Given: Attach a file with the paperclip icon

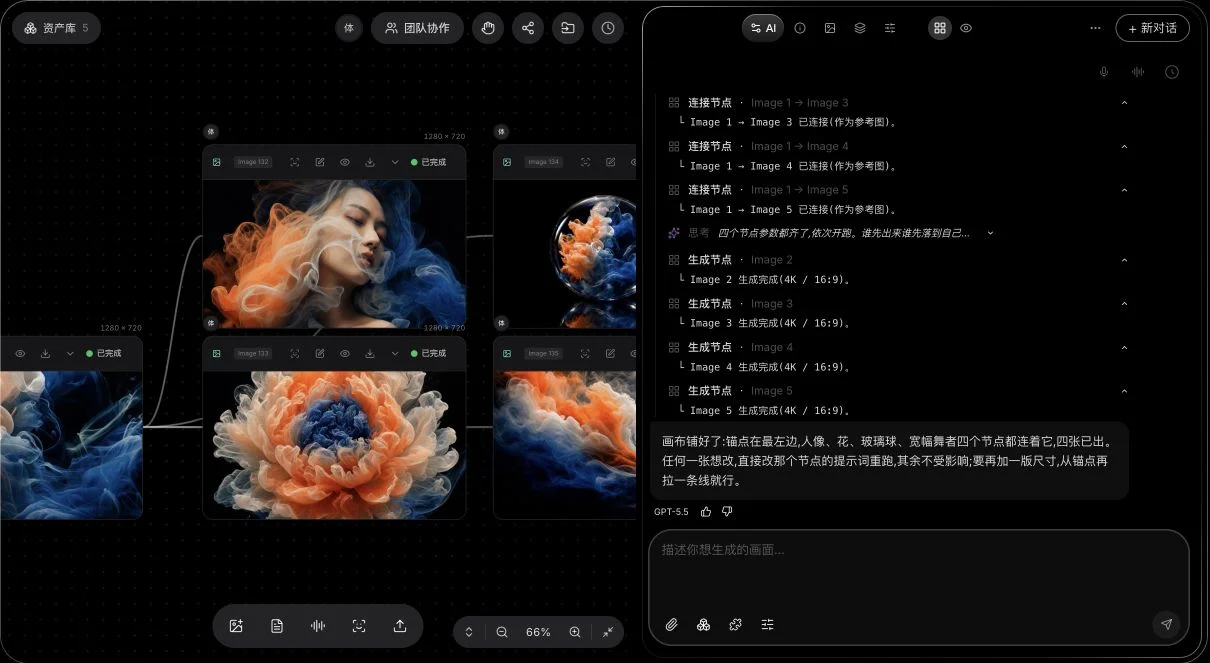Looking at the screenshot, I should (x=672, y=624).
